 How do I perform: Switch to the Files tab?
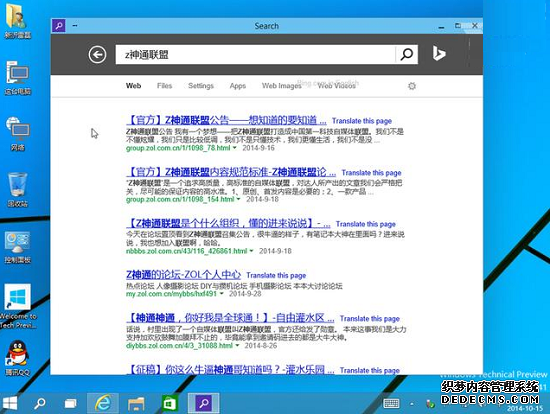tap(164, 86)
